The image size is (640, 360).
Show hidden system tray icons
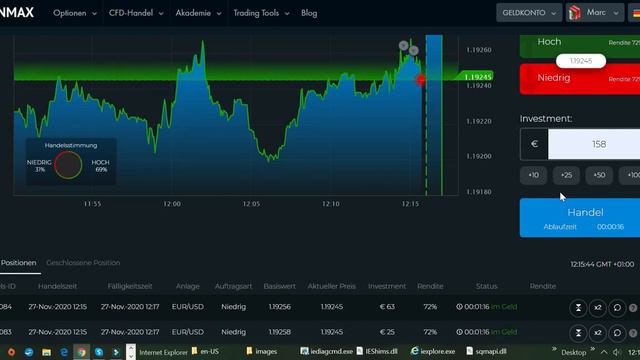pos(604,352)
